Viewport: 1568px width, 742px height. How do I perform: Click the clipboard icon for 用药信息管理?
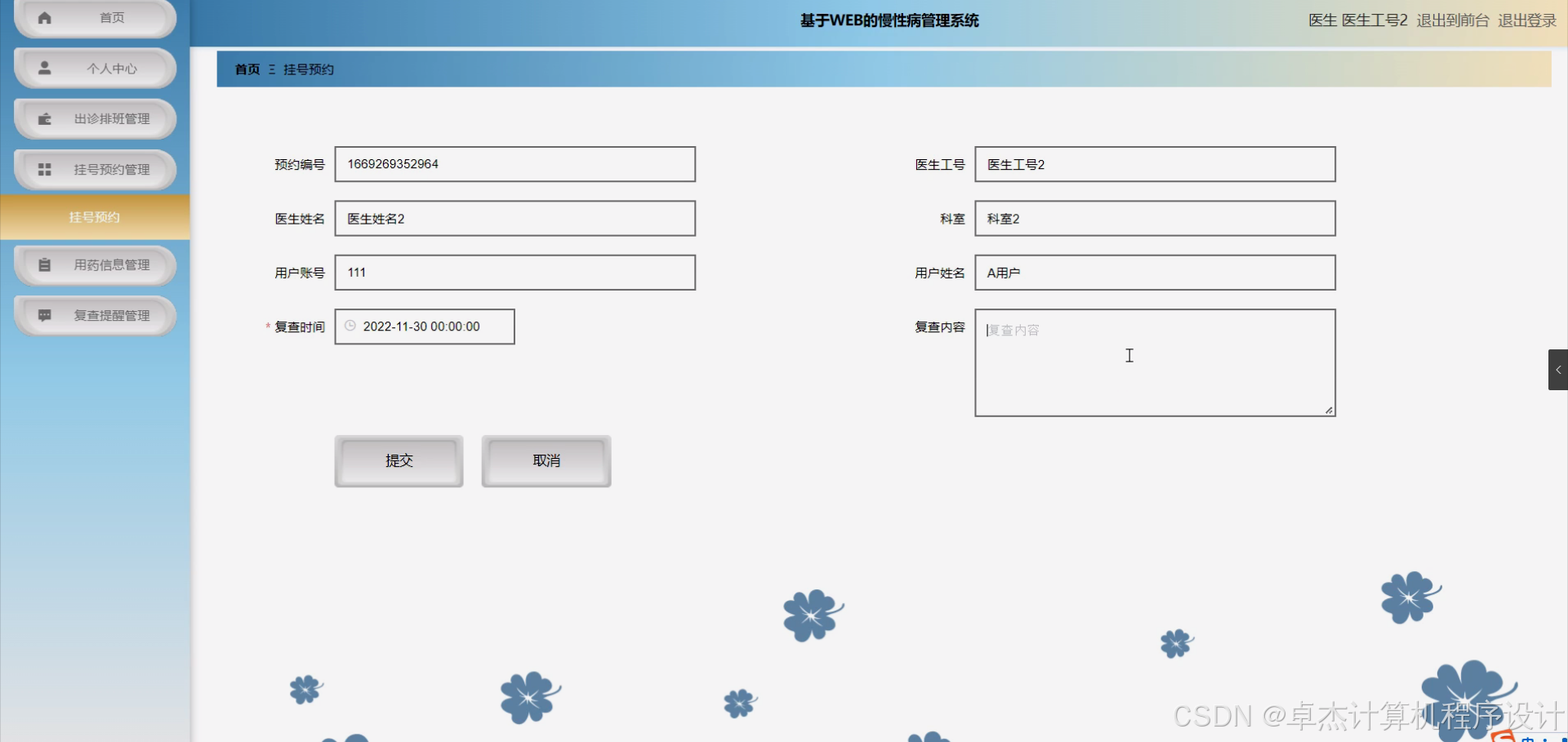point(45,264)
